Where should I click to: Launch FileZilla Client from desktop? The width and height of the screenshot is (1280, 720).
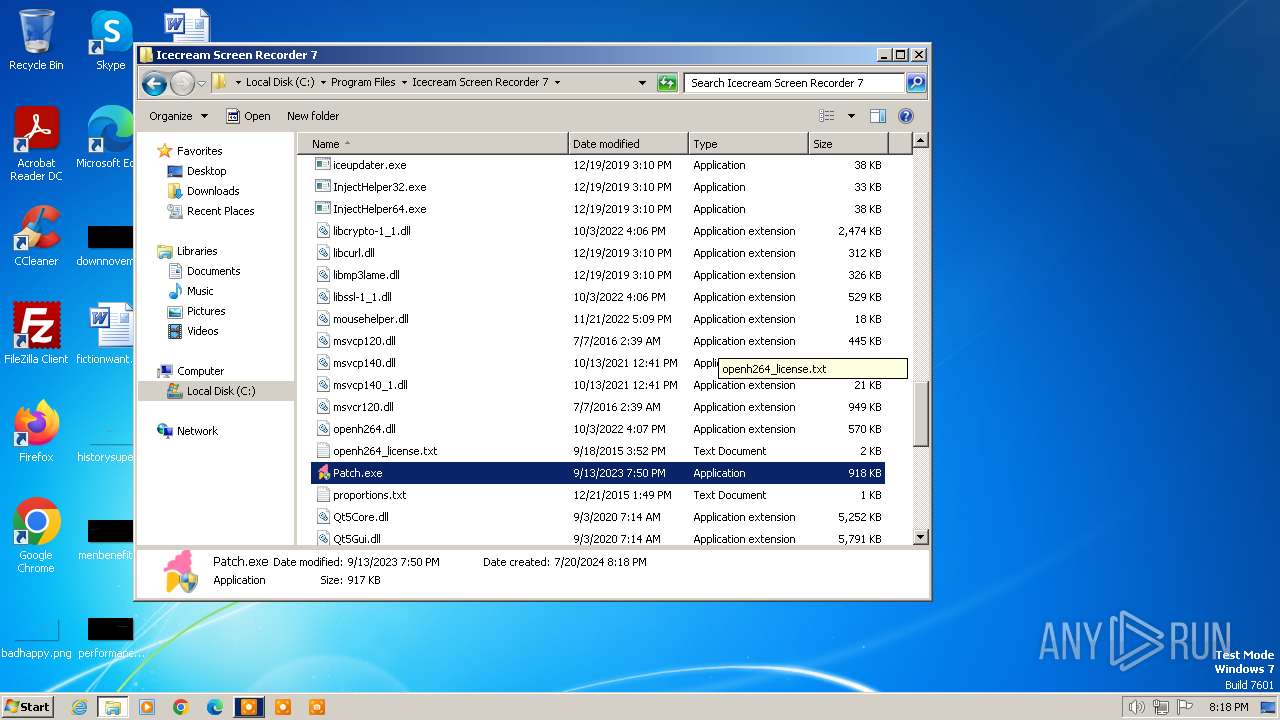click(36, 333)
